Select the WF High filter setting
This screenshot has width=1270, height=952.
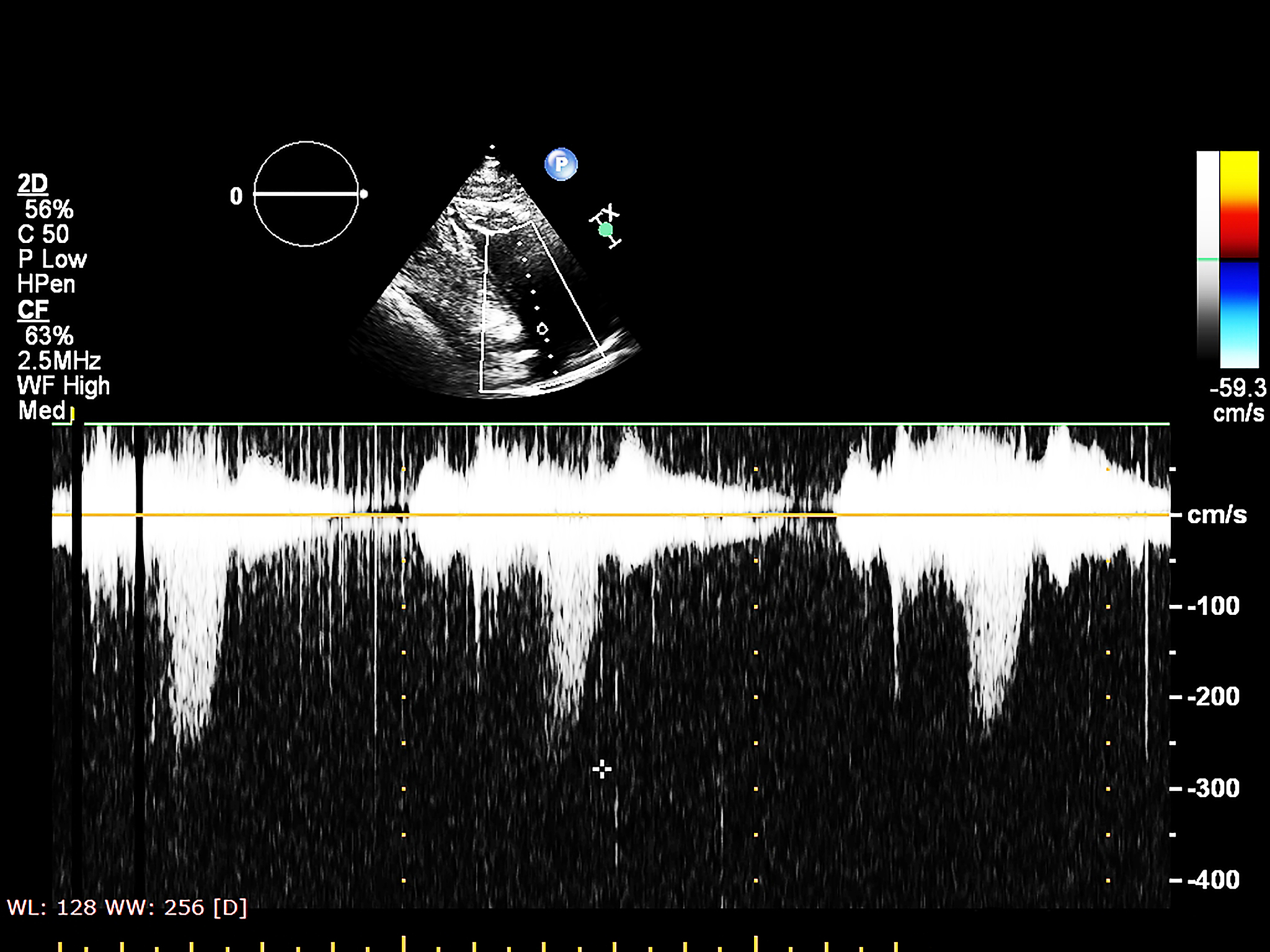coord(63,386)
